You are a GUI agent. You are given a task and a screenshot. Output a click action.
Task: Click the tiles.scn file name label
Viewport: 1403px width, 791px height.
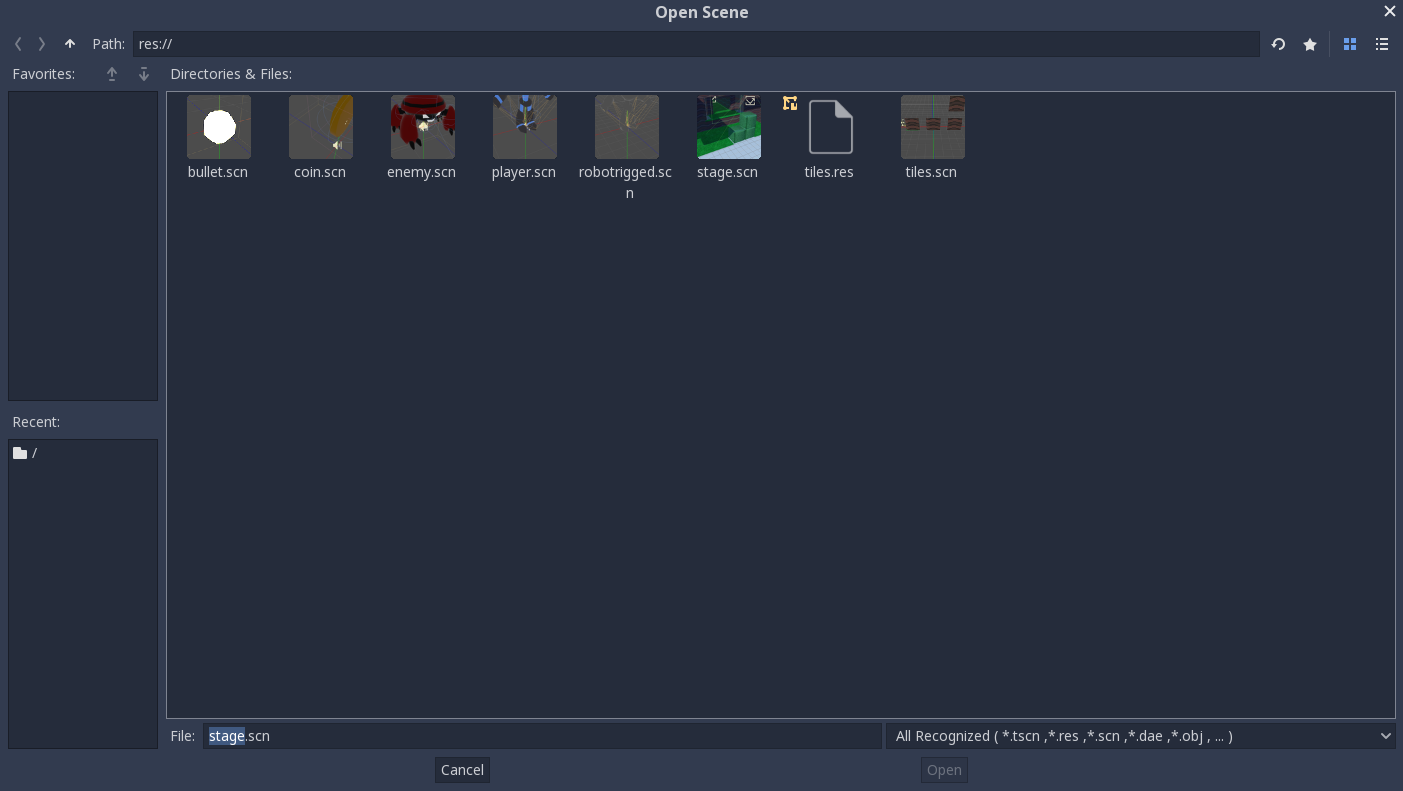point(931,172)
